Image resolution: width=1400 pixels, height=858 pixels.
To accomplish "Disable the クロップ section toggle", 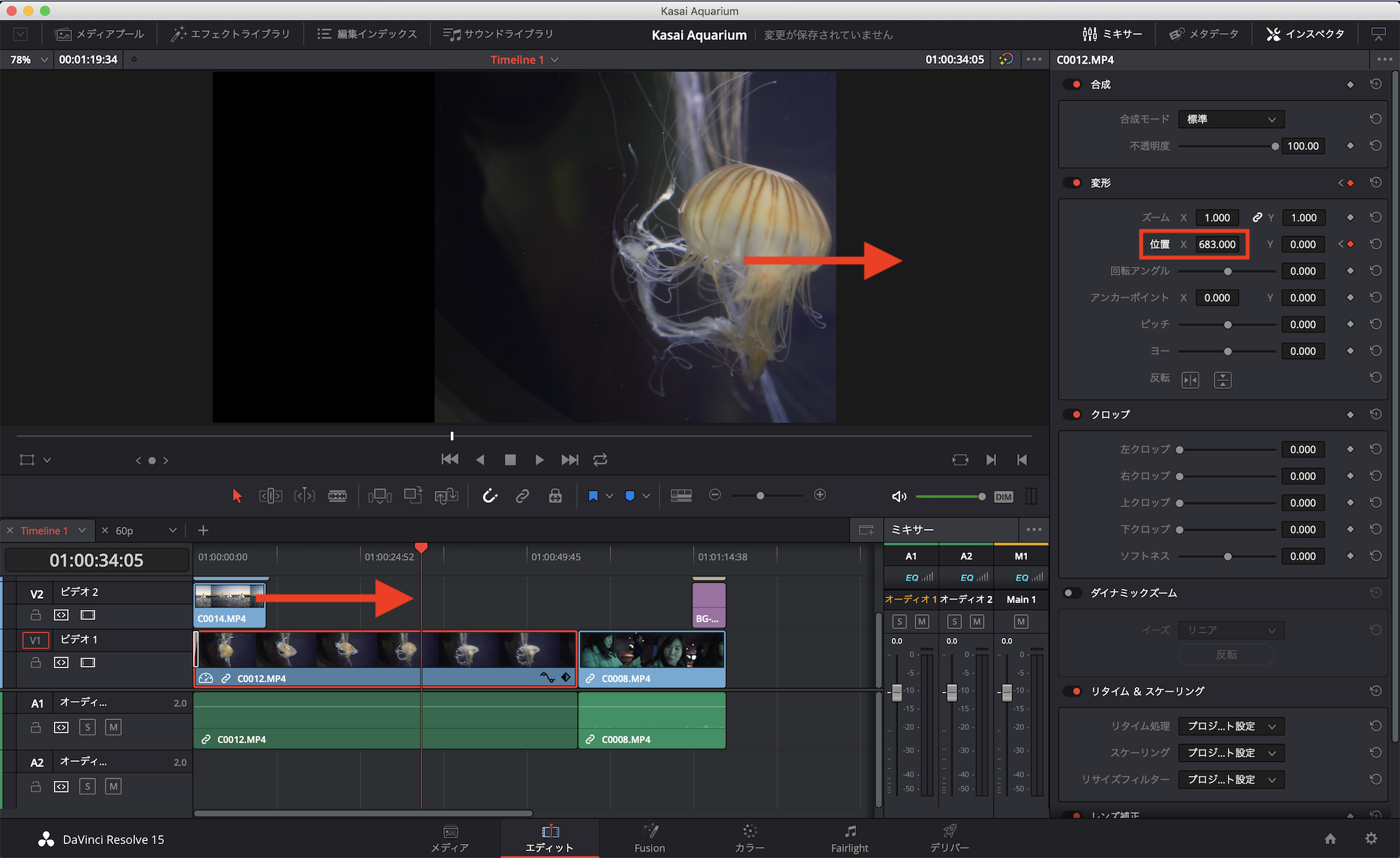I will (1072, 415).
